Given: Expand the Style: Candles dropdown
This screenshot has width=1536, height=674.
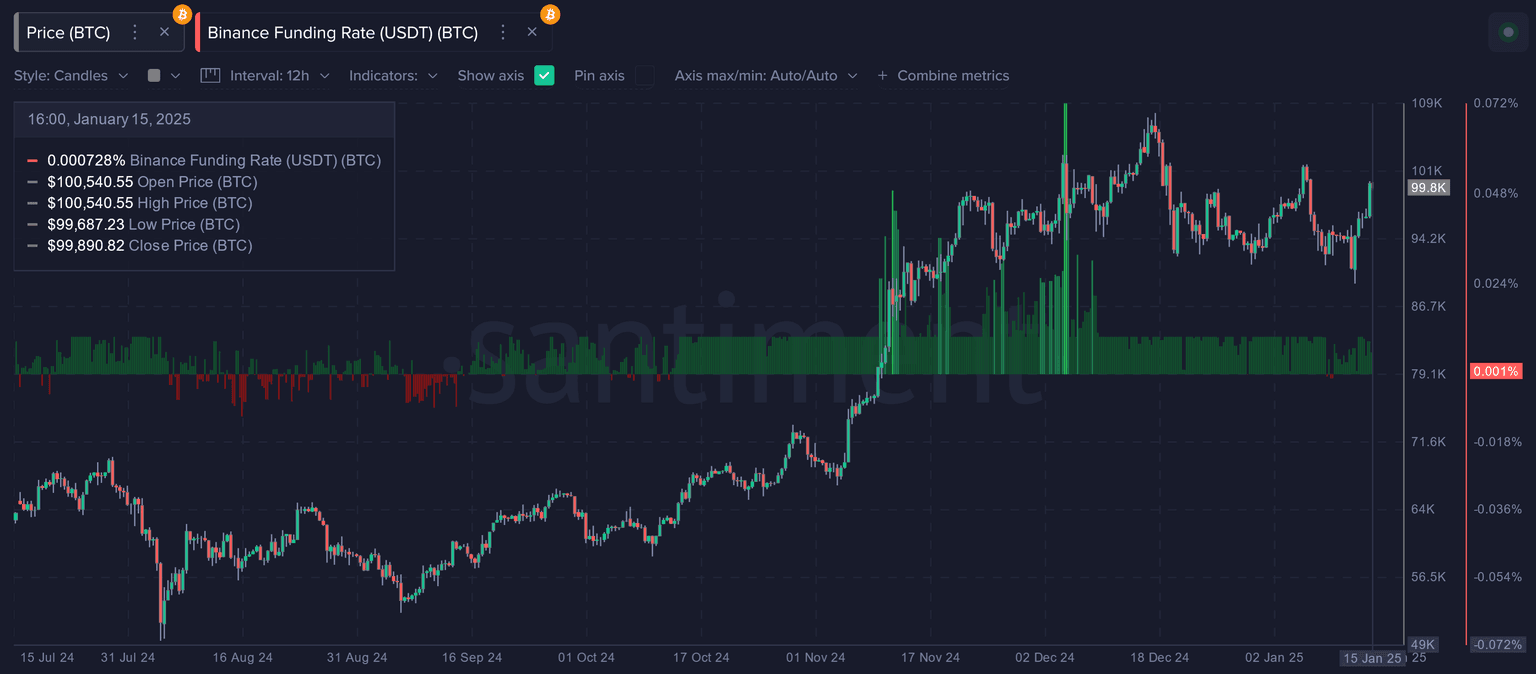Looking at the screenshot, I should pos(71,75).
